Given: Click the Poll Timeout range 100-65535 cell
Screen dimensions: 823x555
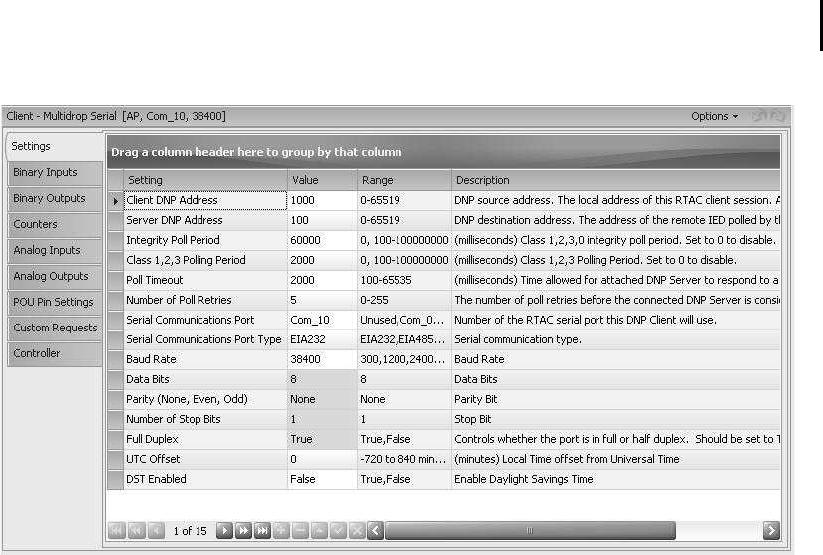Looking at the screenshot, I should pos(404,280).
